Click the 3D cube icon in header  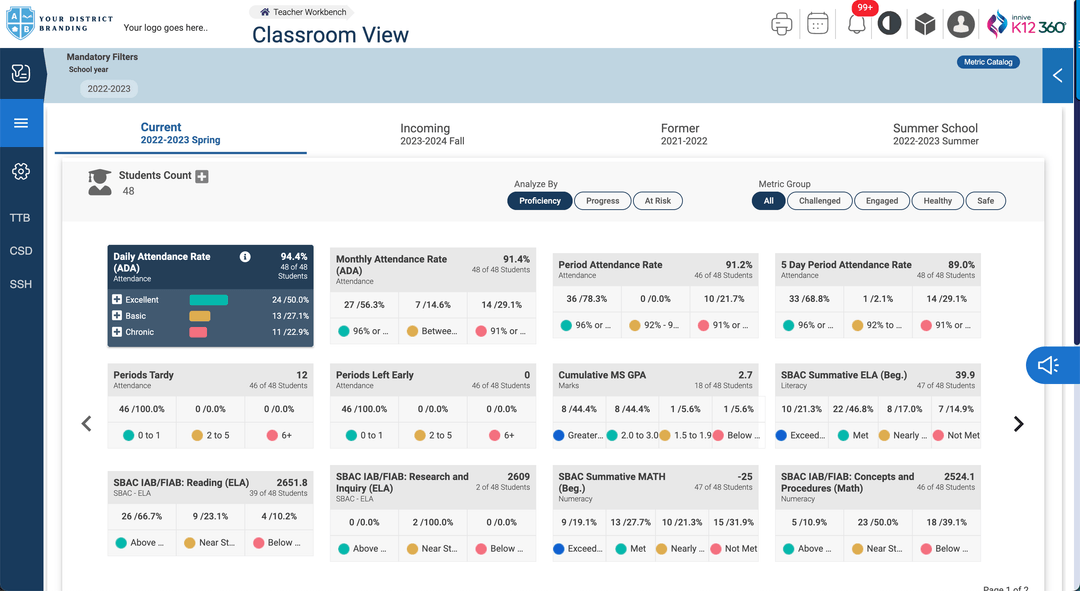click(x=925, y=24)
